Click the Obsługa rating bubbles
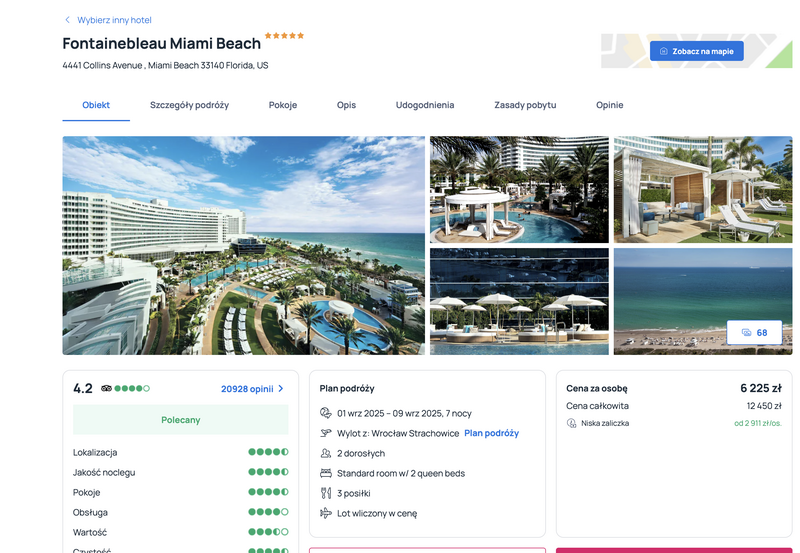 click(268, 512)
